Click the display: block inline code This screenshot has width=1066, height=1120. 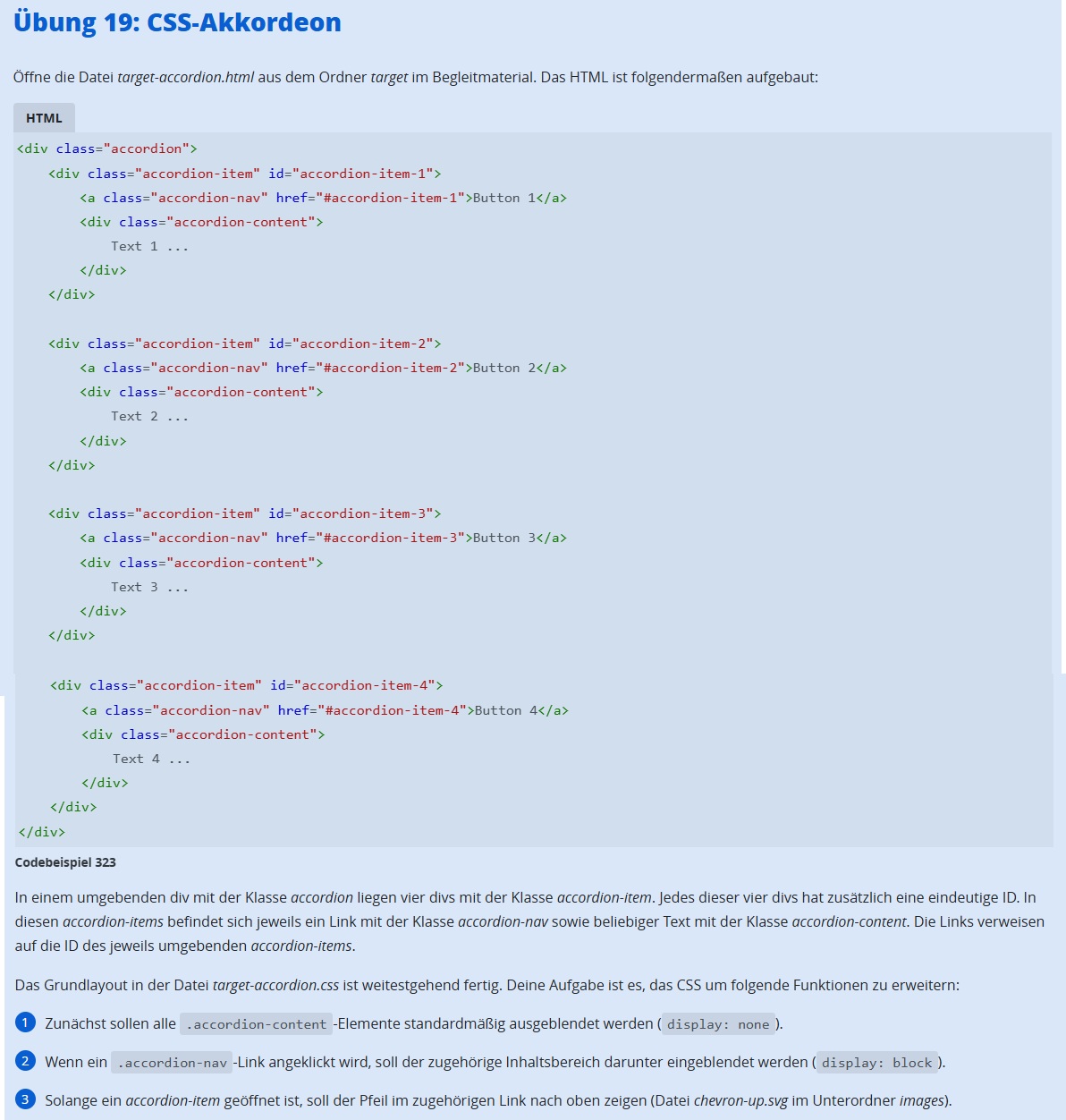coord(876,1063)
